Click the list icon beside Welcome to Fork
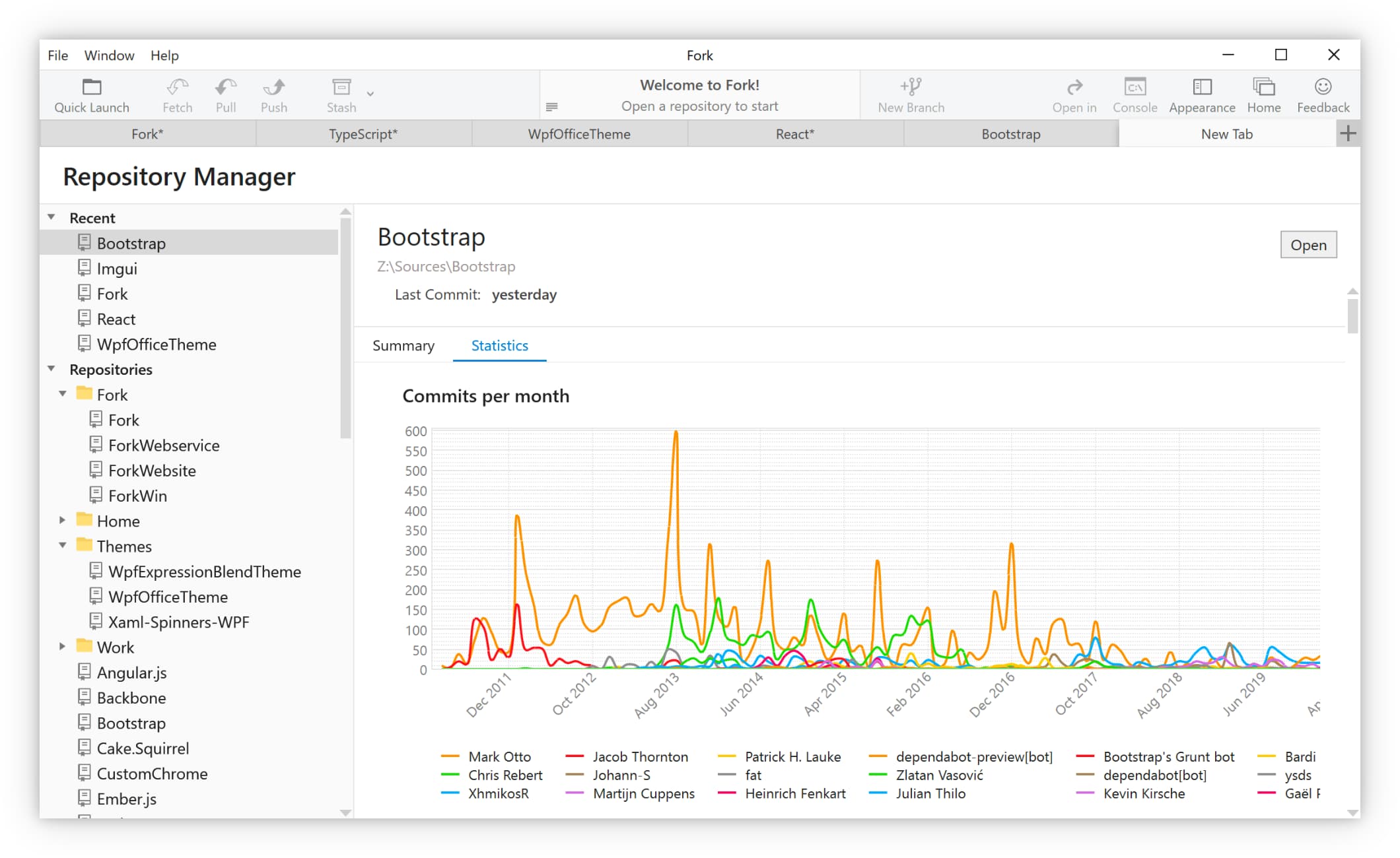This screenshot has height=858, width=1400. point(552,106)
